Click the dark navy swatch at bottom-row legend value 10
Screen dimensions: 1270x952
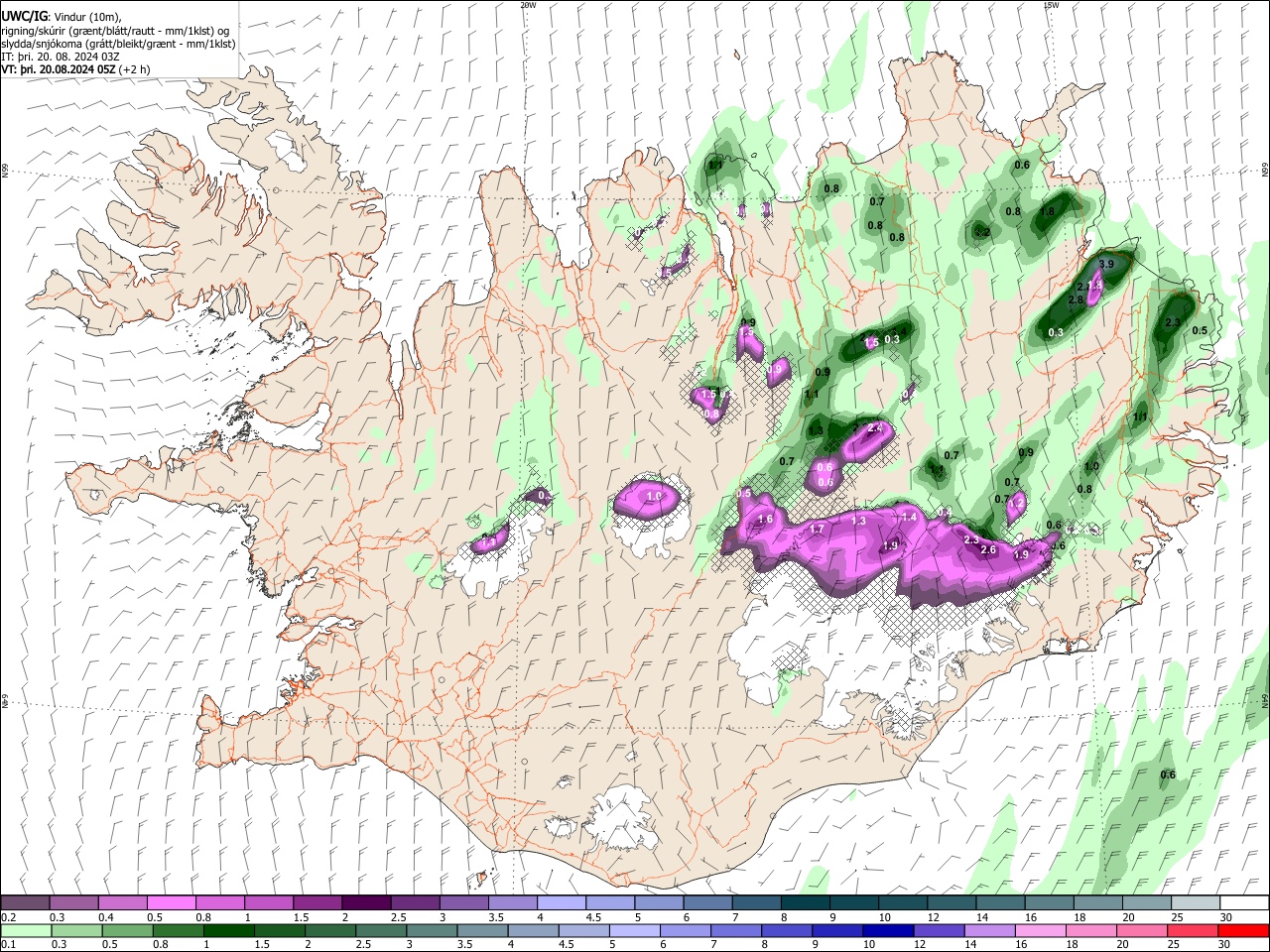886,930
